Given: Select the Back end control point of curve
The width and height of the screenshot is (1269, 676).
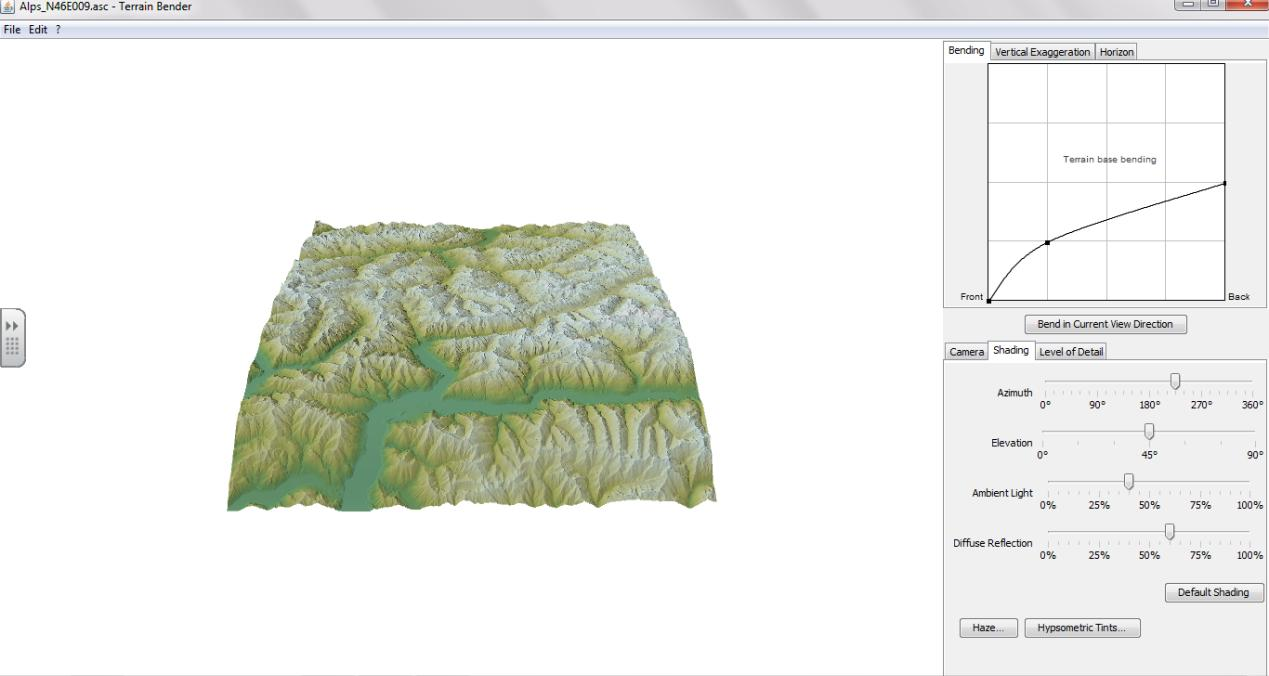Looking at the screenshot, I should pos(1224,183).
